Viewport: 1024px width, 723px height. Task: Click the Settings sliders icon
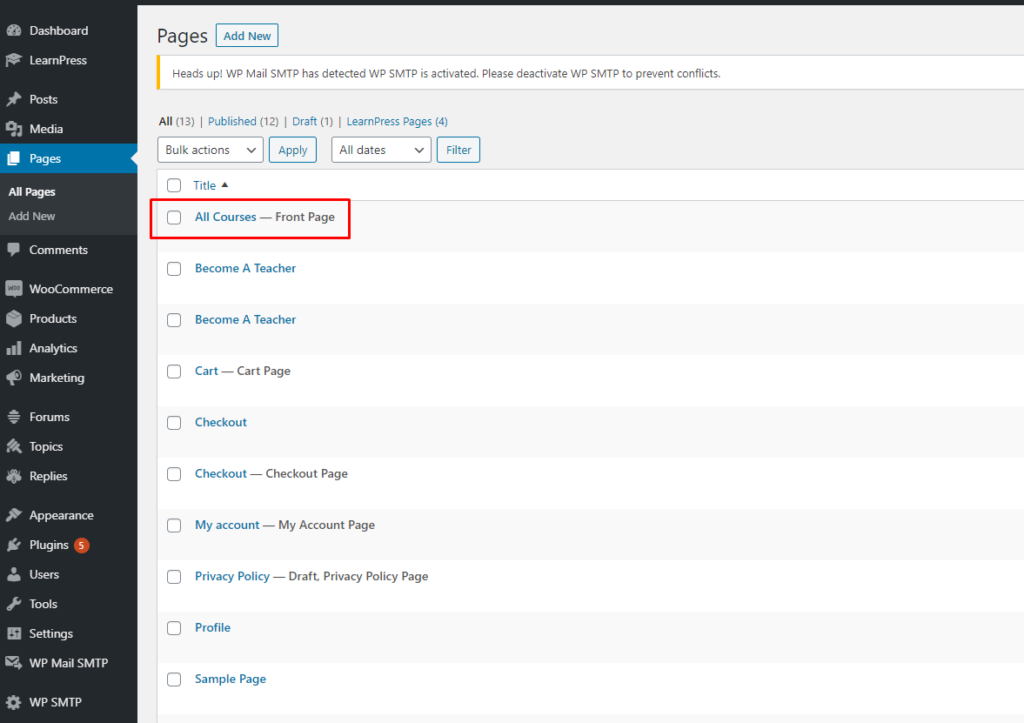[x=14, y=634]
